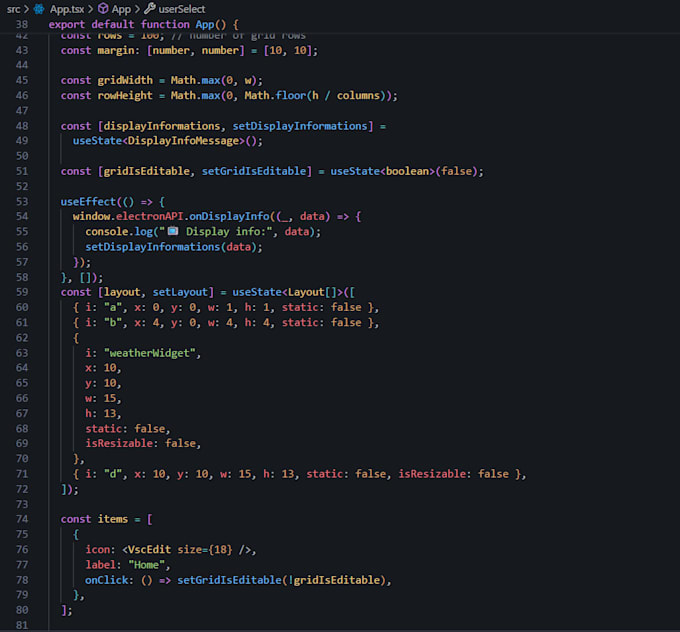Image resolution: width=680 pixels, height=632 pixels.
Task: Click 'isResizable: false' on line 69
Action: pyautogui.click(x=141, y=443)
